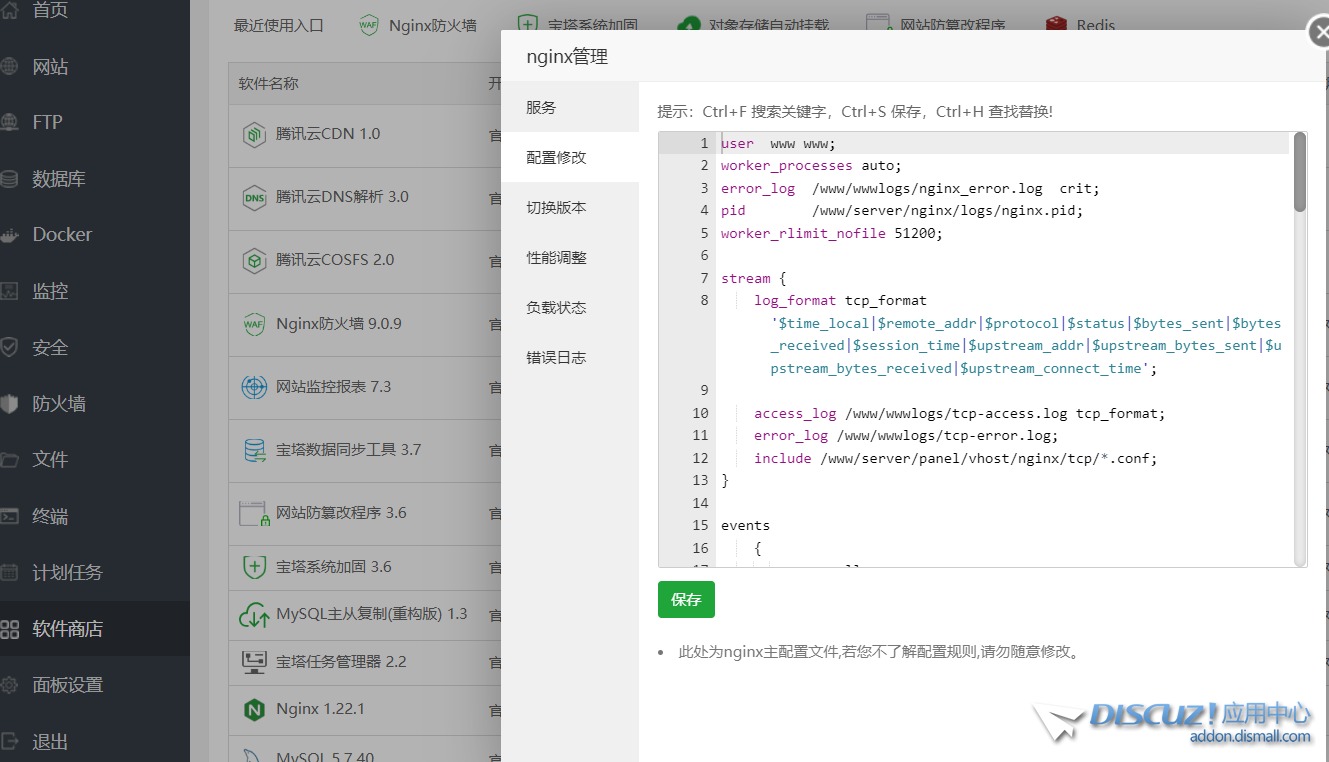Open 软件商店 in the sidebar

tap(67, 629)
